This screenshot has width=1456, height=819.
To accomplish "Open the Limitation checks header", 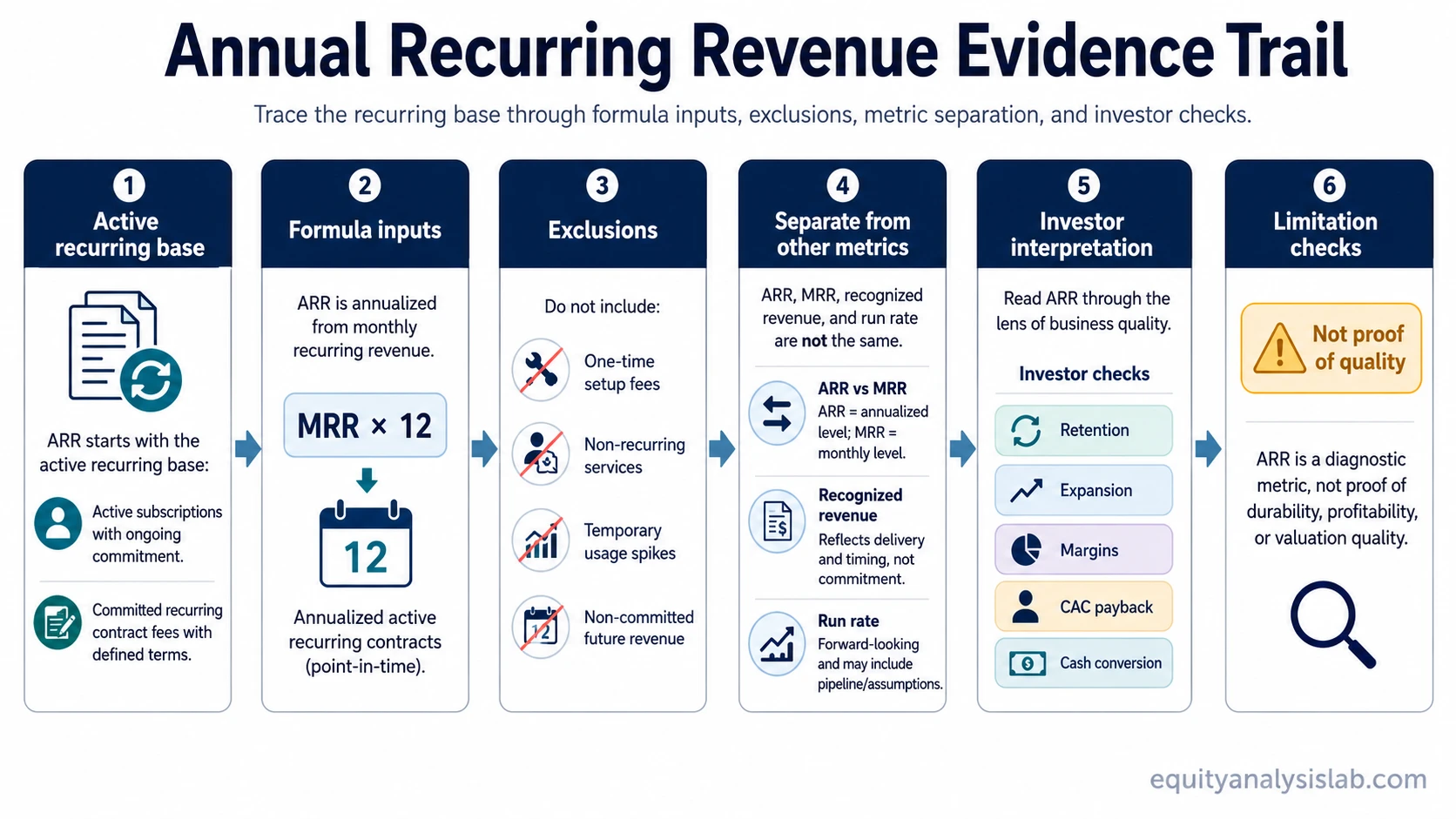I will point(1329,213).
